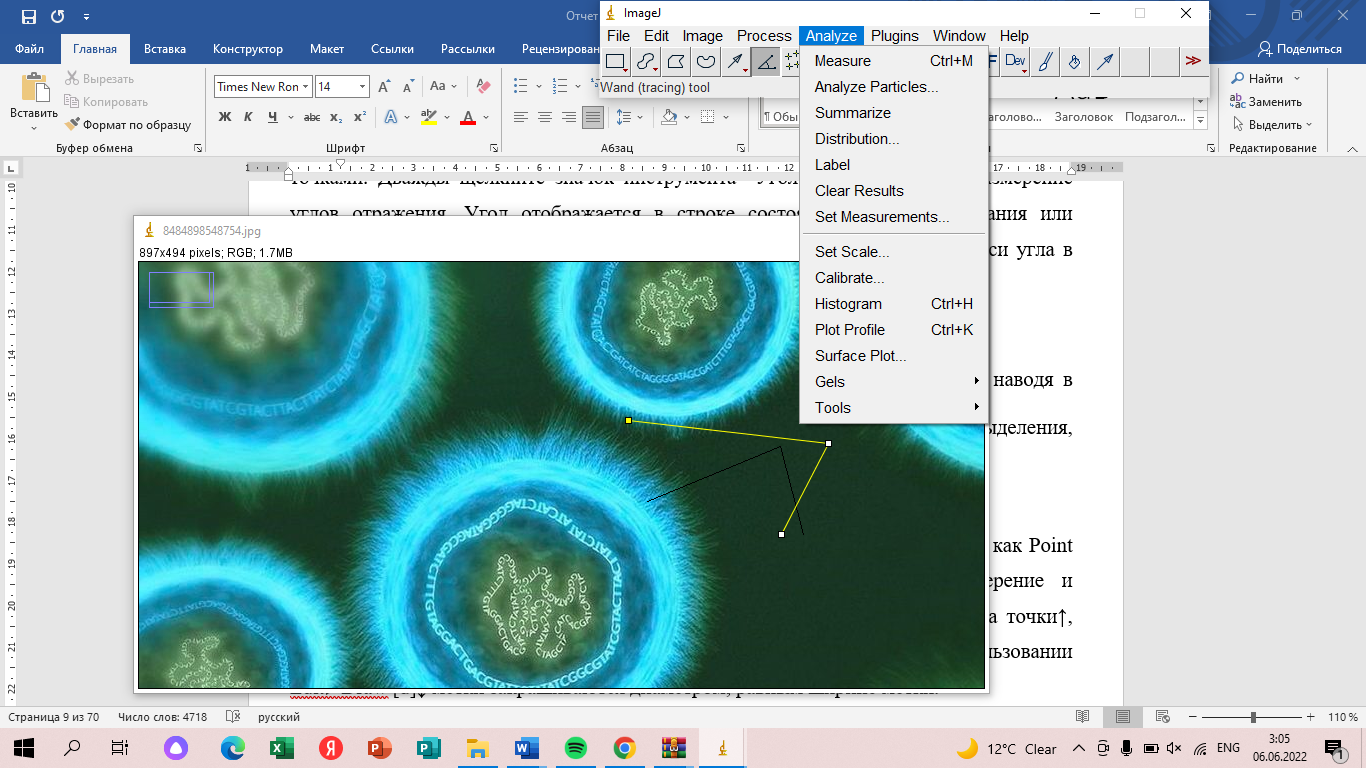Choose Set Scale... in Analyze menu
The height and width of the screenshot is (768, 1366).
pyautogui.click(x=894, y=252)
